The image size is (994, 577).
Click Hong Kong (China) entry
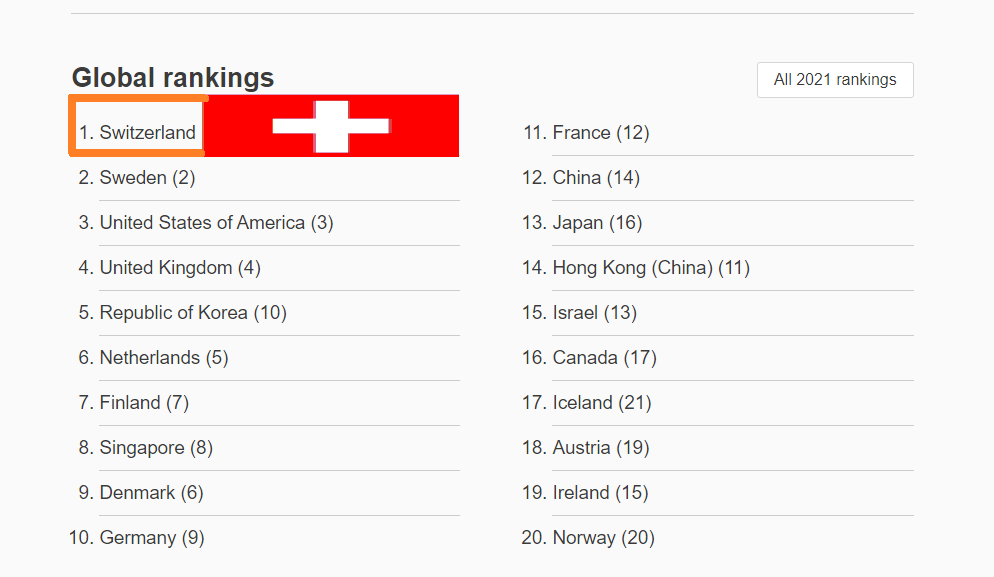(650, 268)
